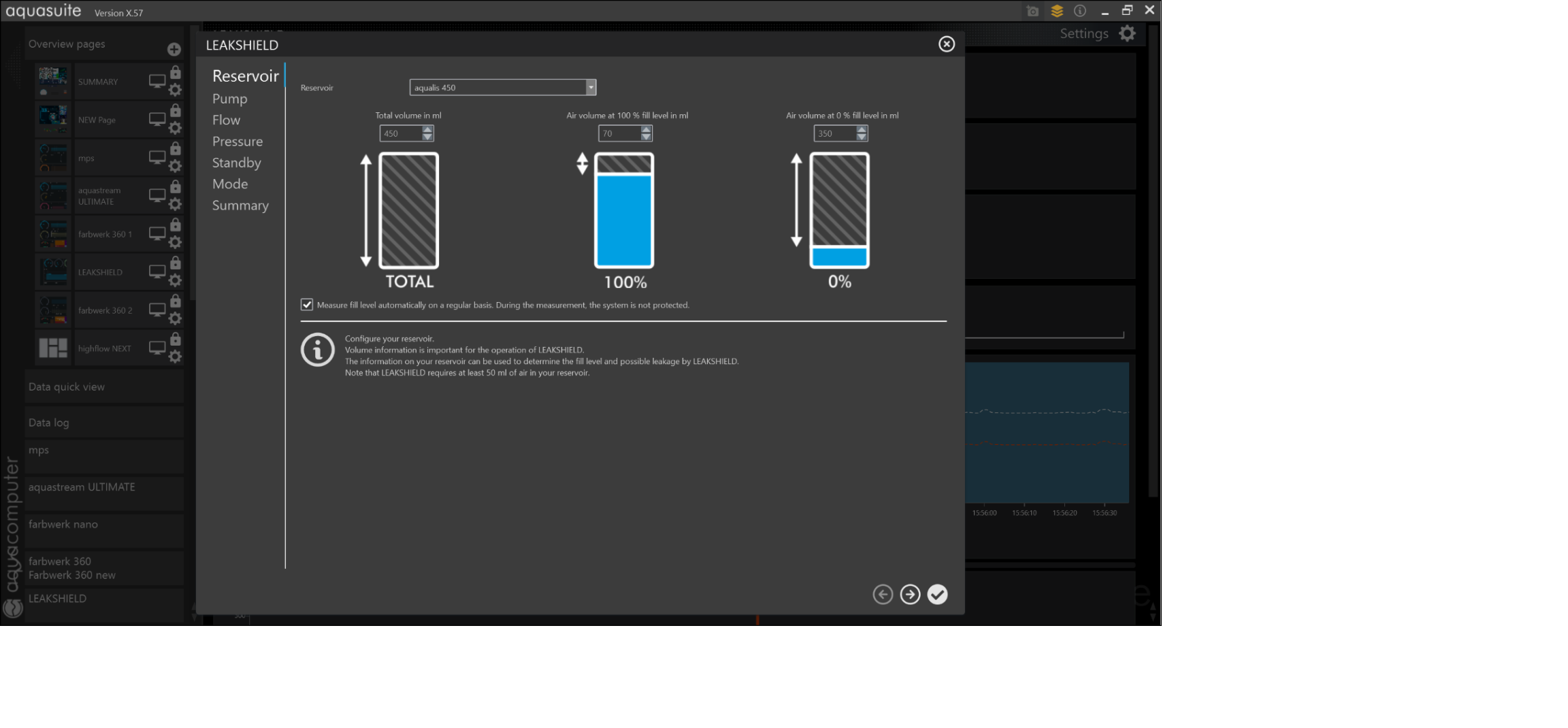
Task: Click the screenshot camera icon in title bar
Action: pyautogui.click(x=1032, y=11)
